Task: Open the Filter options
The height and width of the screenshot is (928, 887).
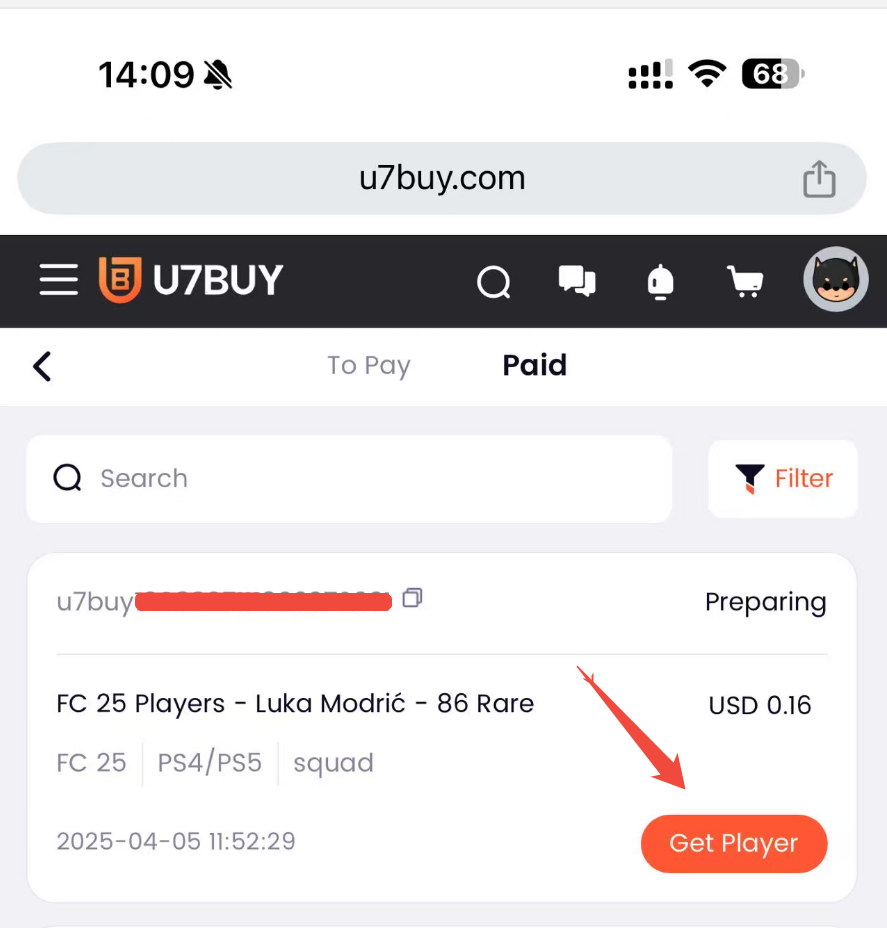Action: (782, 478)
